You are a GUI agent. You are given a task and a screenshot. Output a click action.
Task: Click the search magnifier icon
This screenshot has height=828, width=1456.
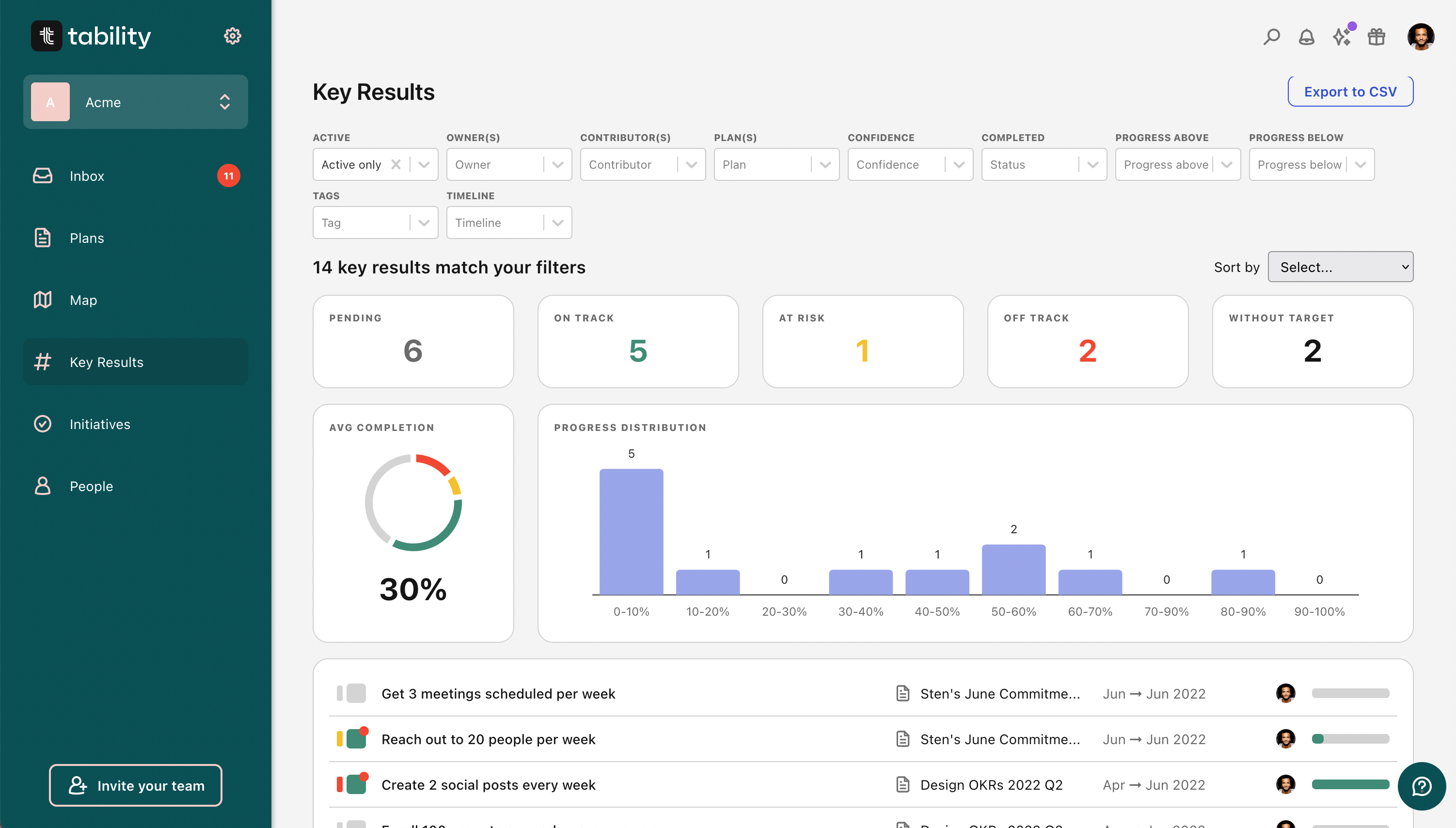pyautogui.click(x=1271, y=37)
